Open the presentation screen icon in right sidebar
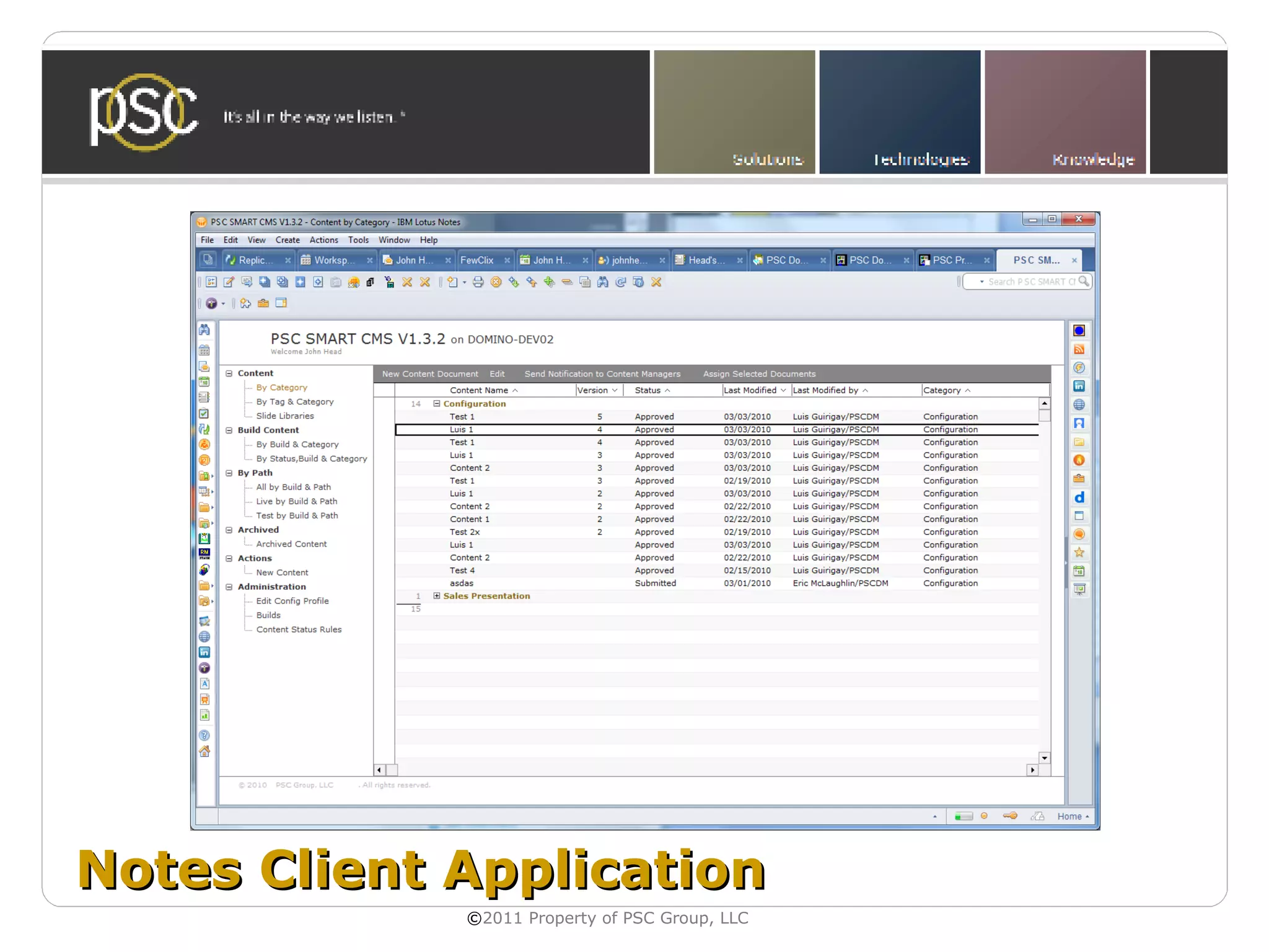1269x952 pixels. click(1079, 590)
